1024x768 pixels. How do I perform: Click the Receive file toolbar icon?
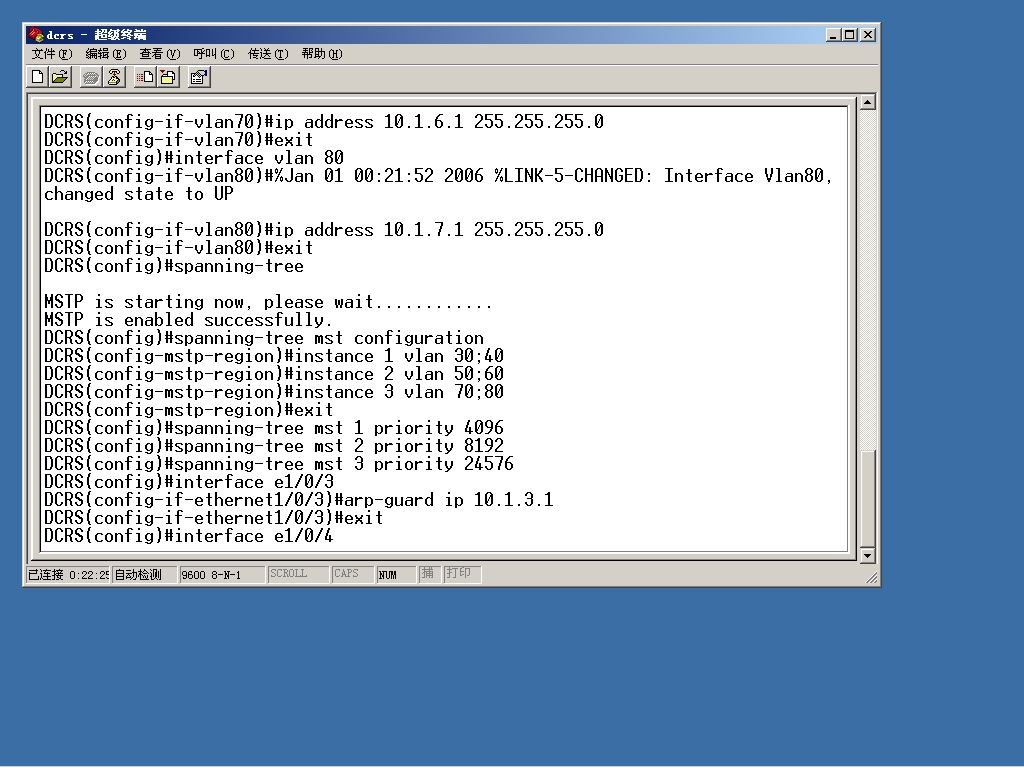tap(168, 77)
